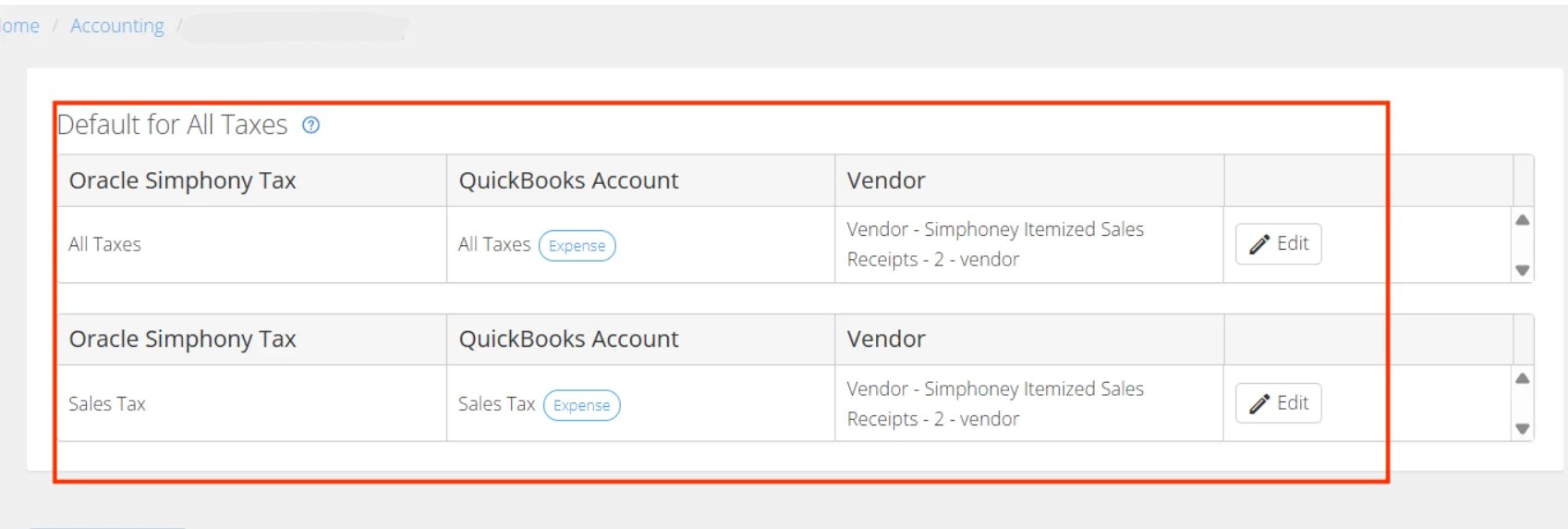
Task: Click Expense badge next to All Taxes account
Action: click(x=577, y=246)
